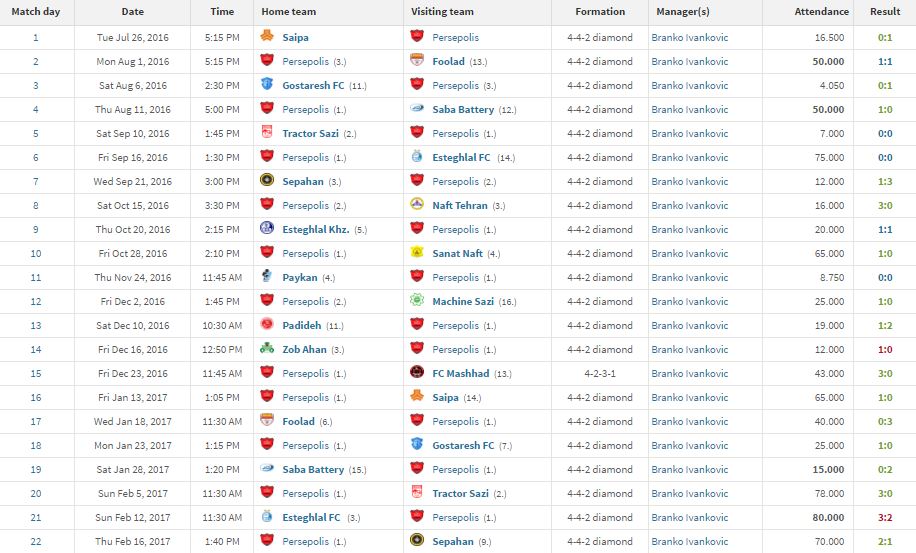The image size is (916, 553).
Task: Open the 1:3 result against Sepahan
Action: point(885,182)
